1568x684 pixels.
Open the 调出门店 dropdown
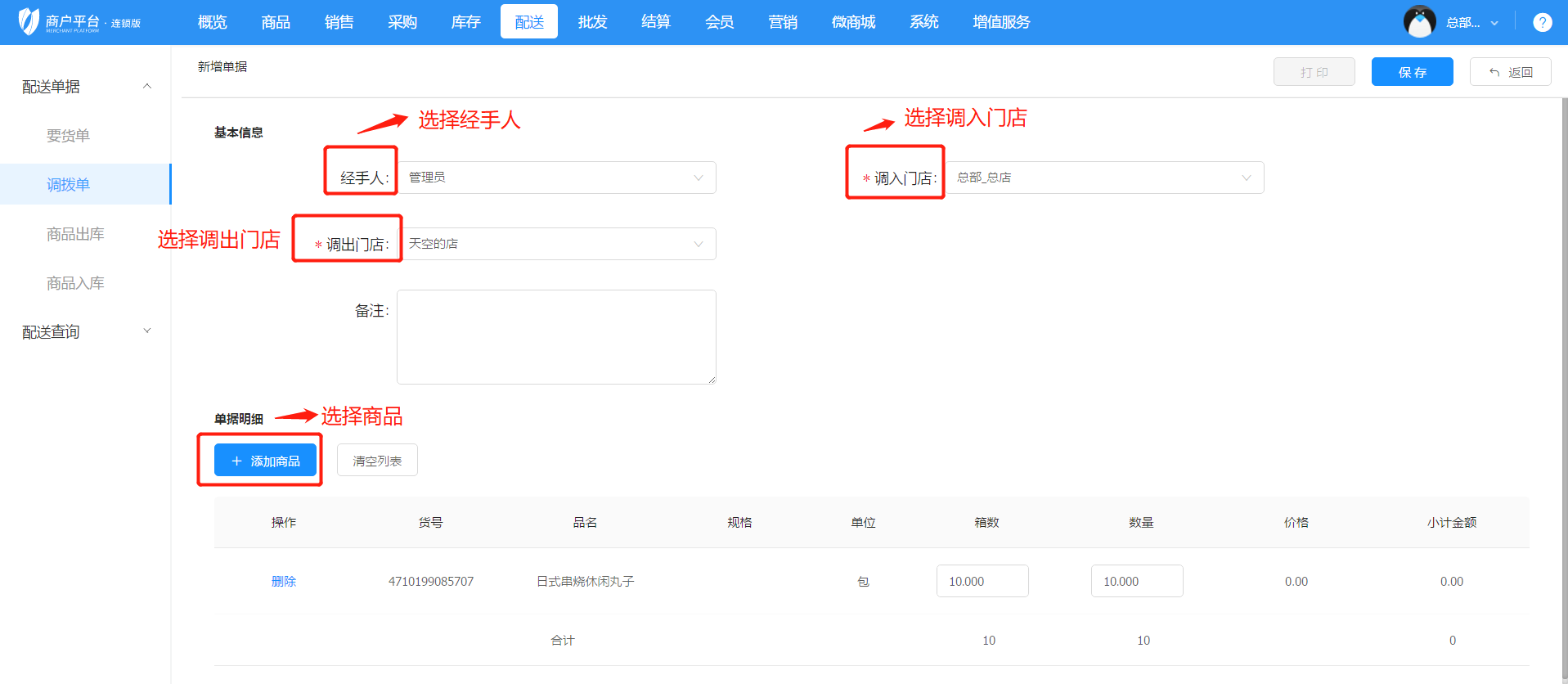tap(556, 244)
